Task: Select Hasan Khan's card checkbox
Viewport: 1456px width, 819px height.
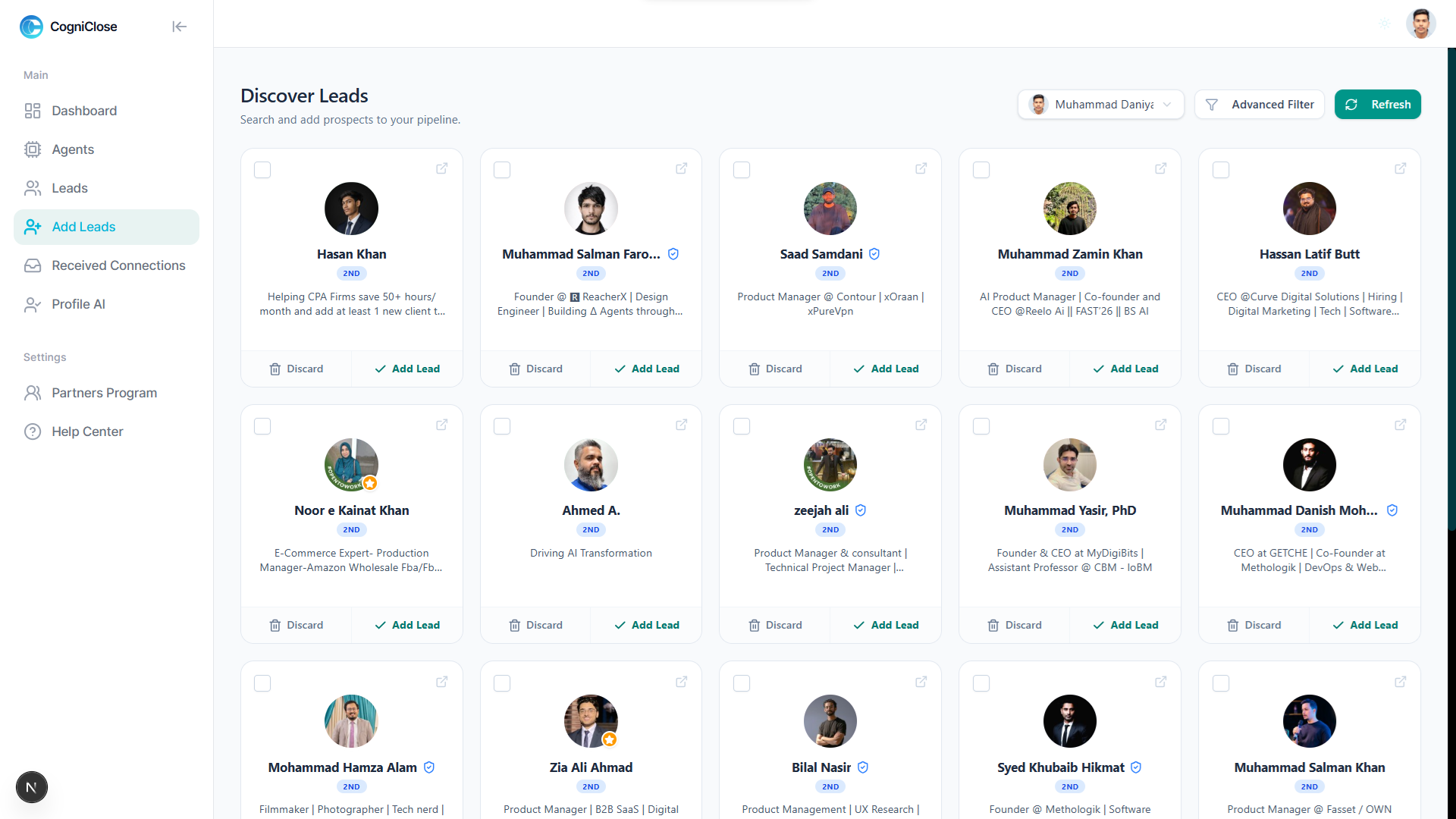Action: 262,170
